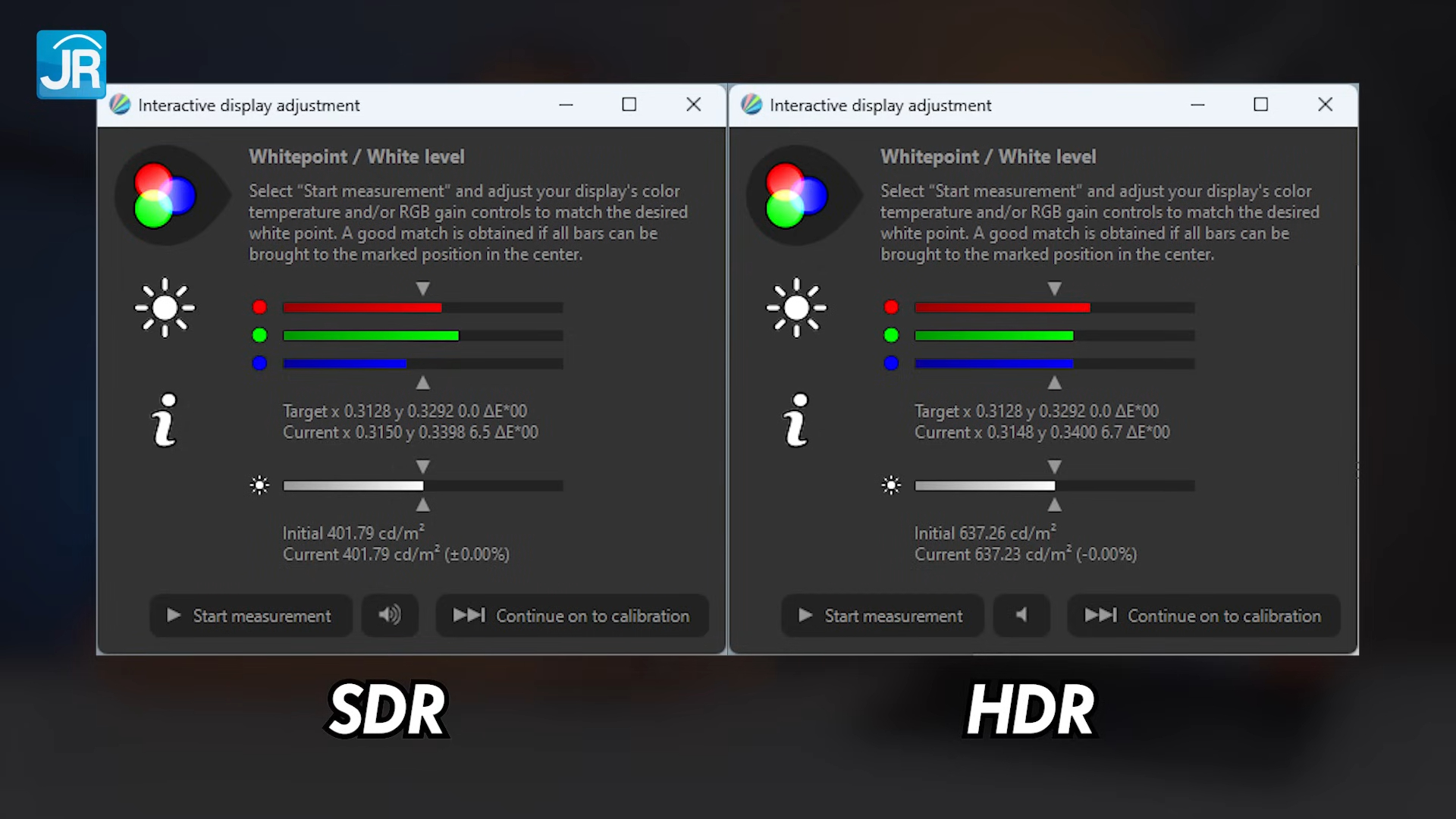The height and width of the screenshot is (819, 1456).
Task: Maximize the right Interactive display adjustment window
Action: click(x=1260, y=105)
